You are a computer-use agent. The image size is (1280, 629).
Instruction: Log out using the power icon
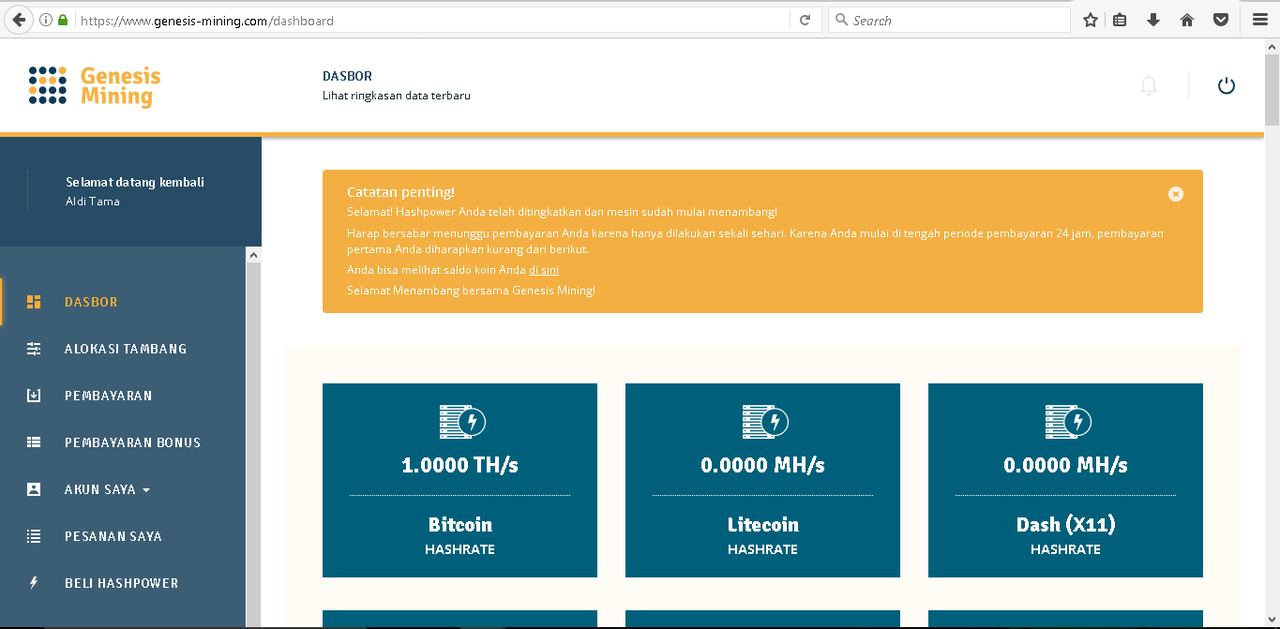[x=1226, y=86]
